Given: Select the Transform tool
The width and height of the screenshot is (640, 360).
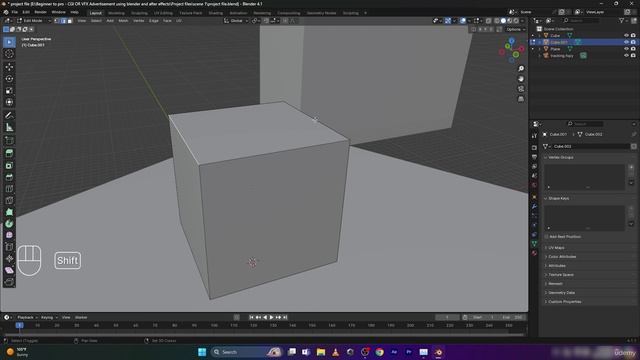Looking at the screenshot, I should (x=9, y=102).
